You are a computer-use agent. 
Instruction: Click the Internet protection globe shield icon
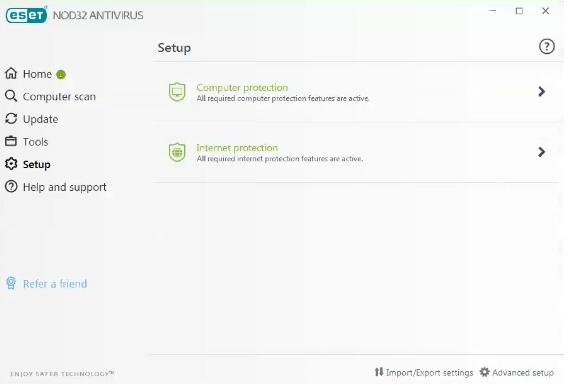pos(177,152)
